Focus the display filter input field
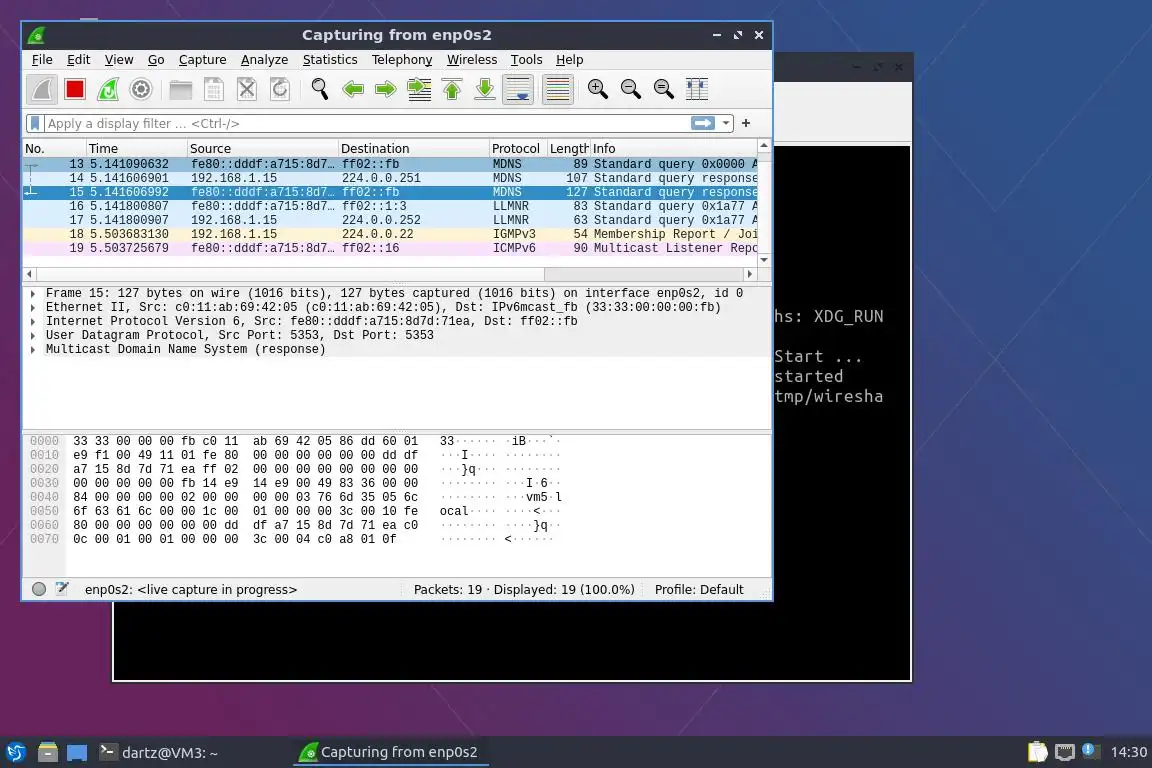 point(366,123)
